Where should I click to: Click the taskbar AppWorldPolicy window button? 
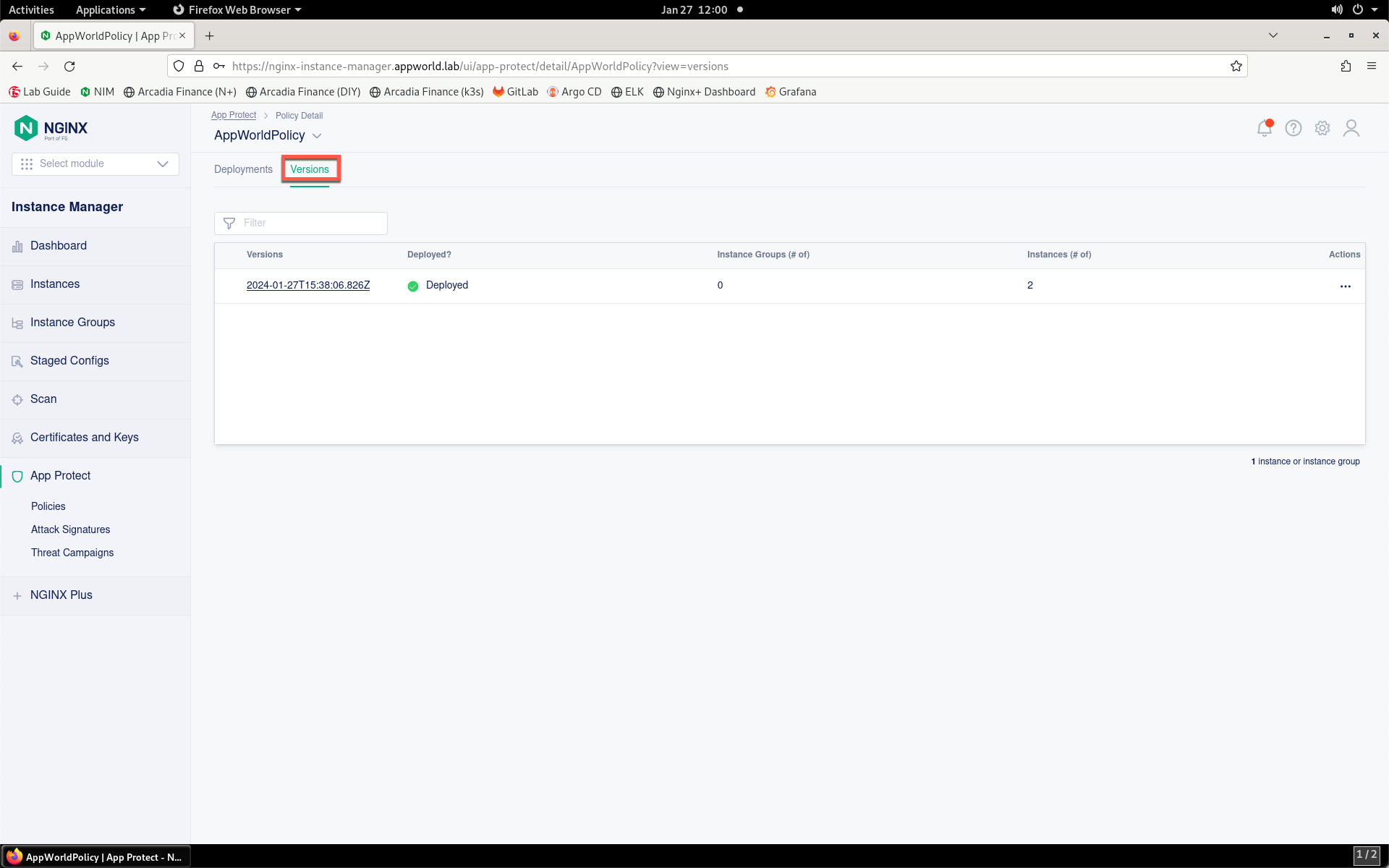coord(95,856)
